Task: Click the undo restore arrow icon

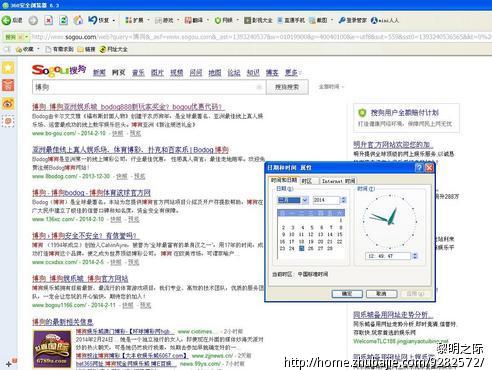Action: click(93, 20)
